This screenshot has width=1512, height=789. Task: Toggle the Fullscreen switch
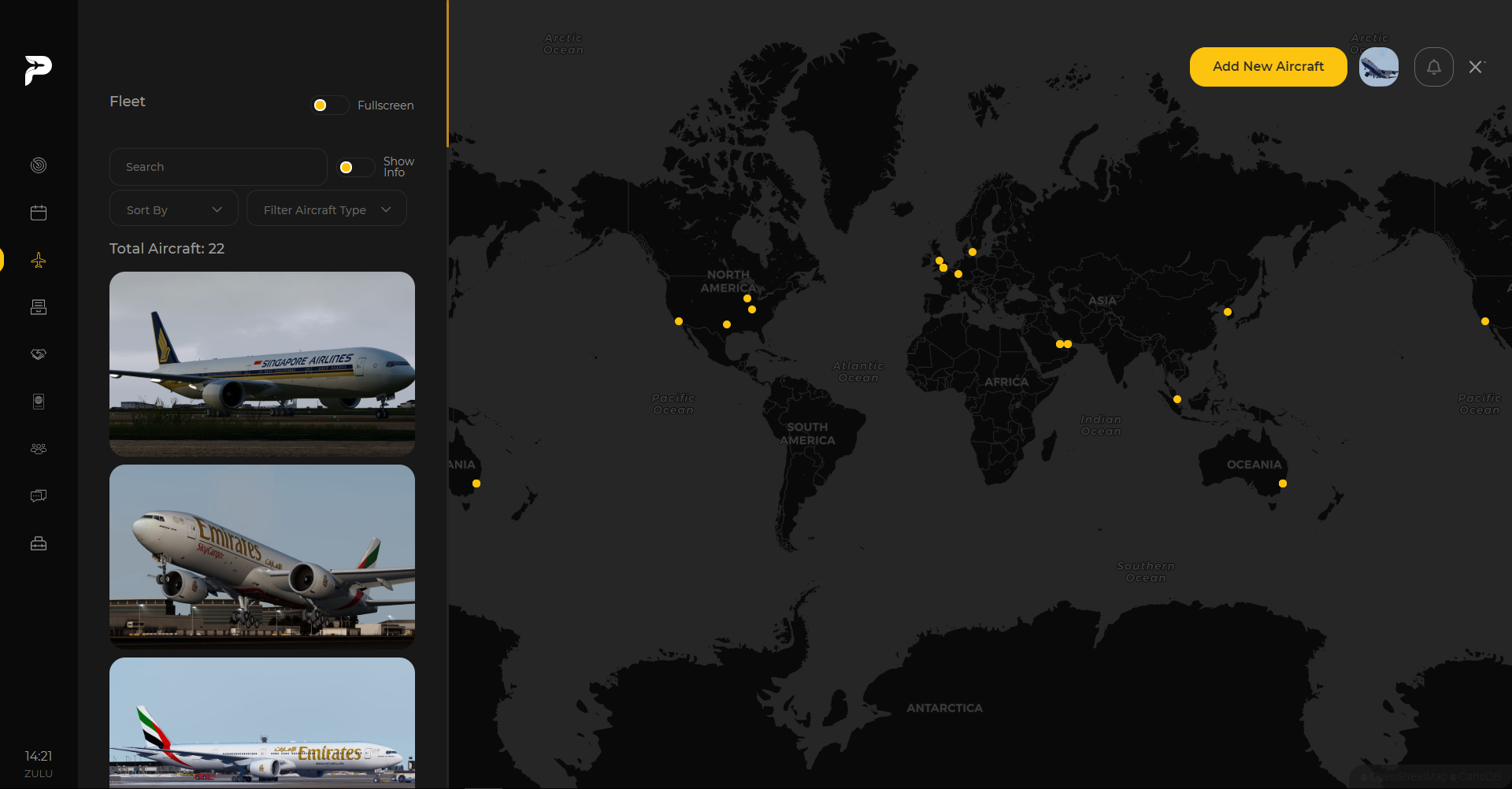330,106
